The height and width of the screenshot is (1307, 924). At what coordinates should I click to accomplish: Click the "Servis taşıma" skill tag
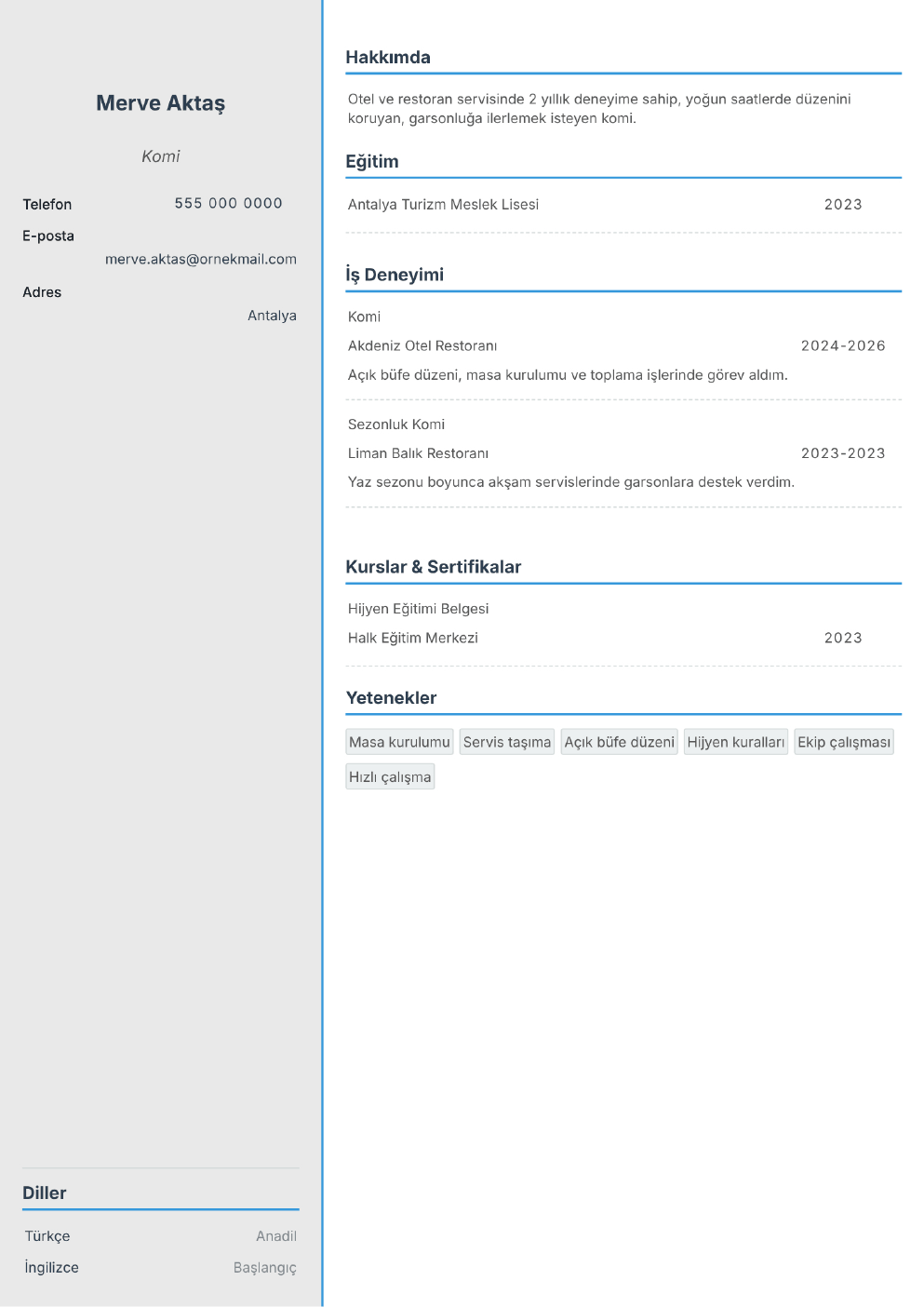(x=507, y=742)
